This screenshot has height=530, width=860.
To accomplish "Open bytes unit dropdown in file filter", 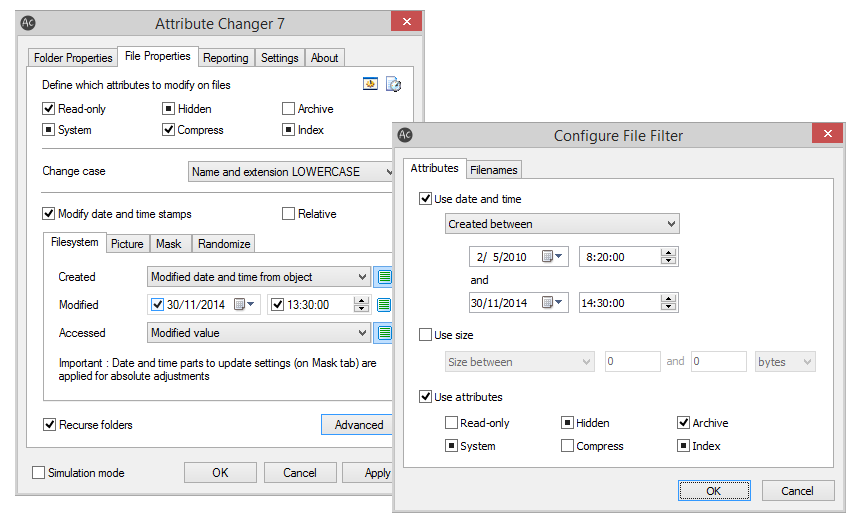I will coord(785,362).
